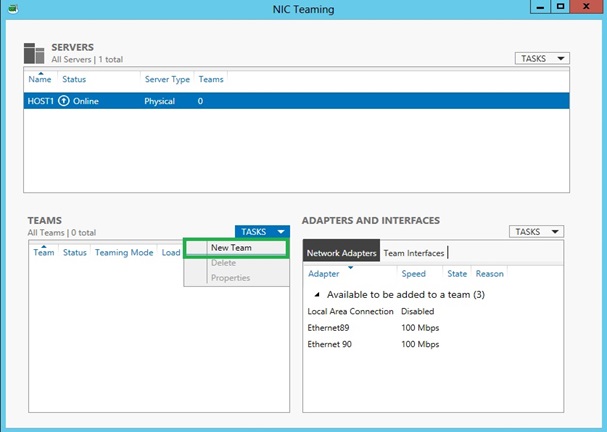
Task: Sort teams by Teaming Mode column
Action: coord(124,252)
